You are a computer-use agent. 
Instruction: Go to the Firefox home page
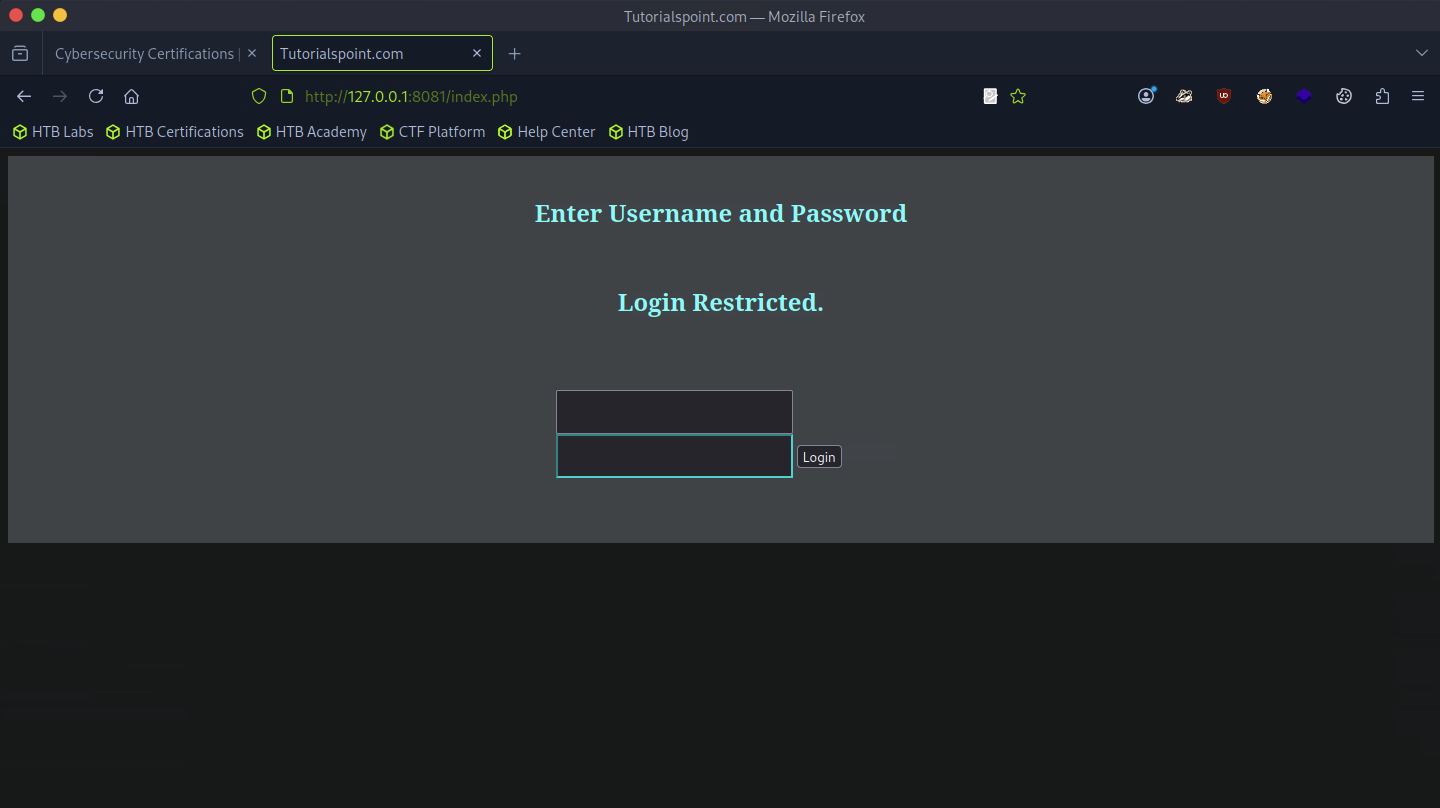[131, 96]
